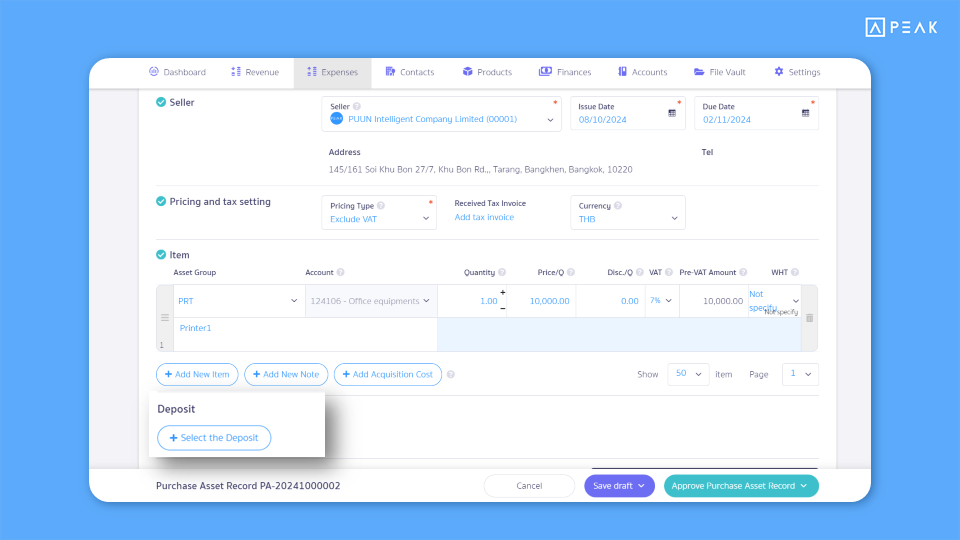
Task: Click the Seller section check mark
Action: click(161, 102)
